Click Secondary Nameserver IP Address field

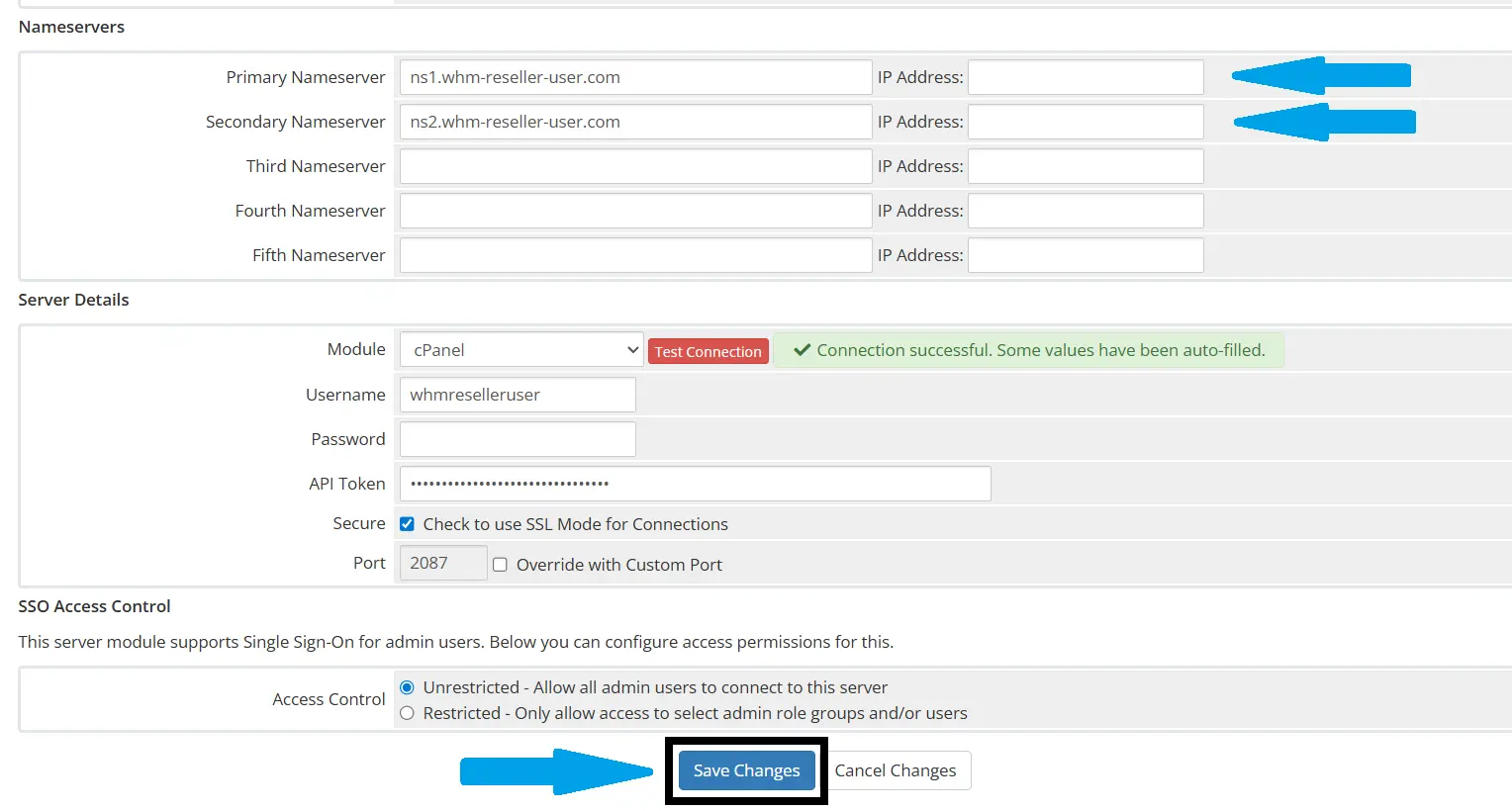pyautogui.click(x=1085, y=122)
